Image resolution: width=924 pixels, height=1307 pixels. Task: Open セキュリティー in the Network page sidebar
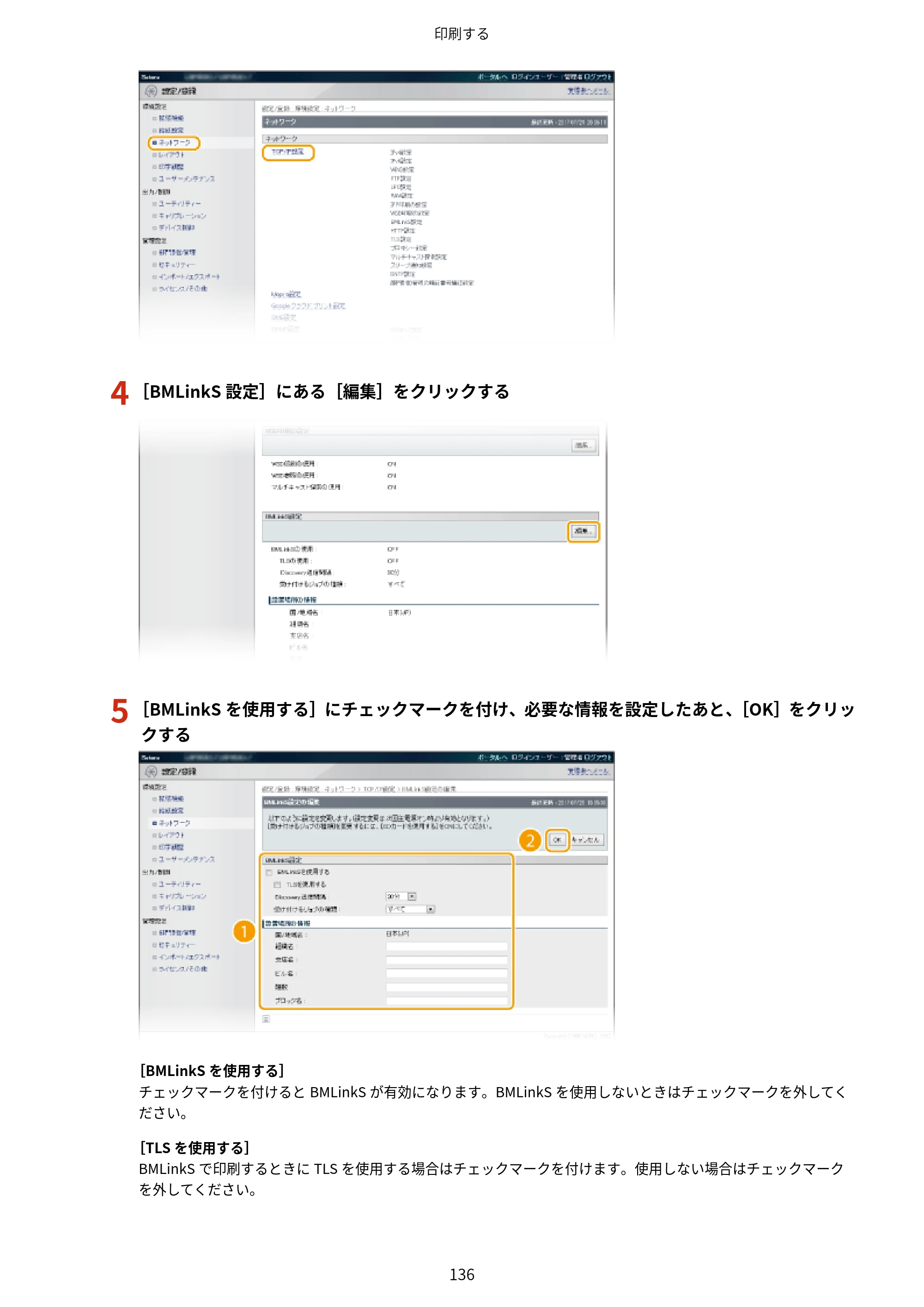[176, 265]
